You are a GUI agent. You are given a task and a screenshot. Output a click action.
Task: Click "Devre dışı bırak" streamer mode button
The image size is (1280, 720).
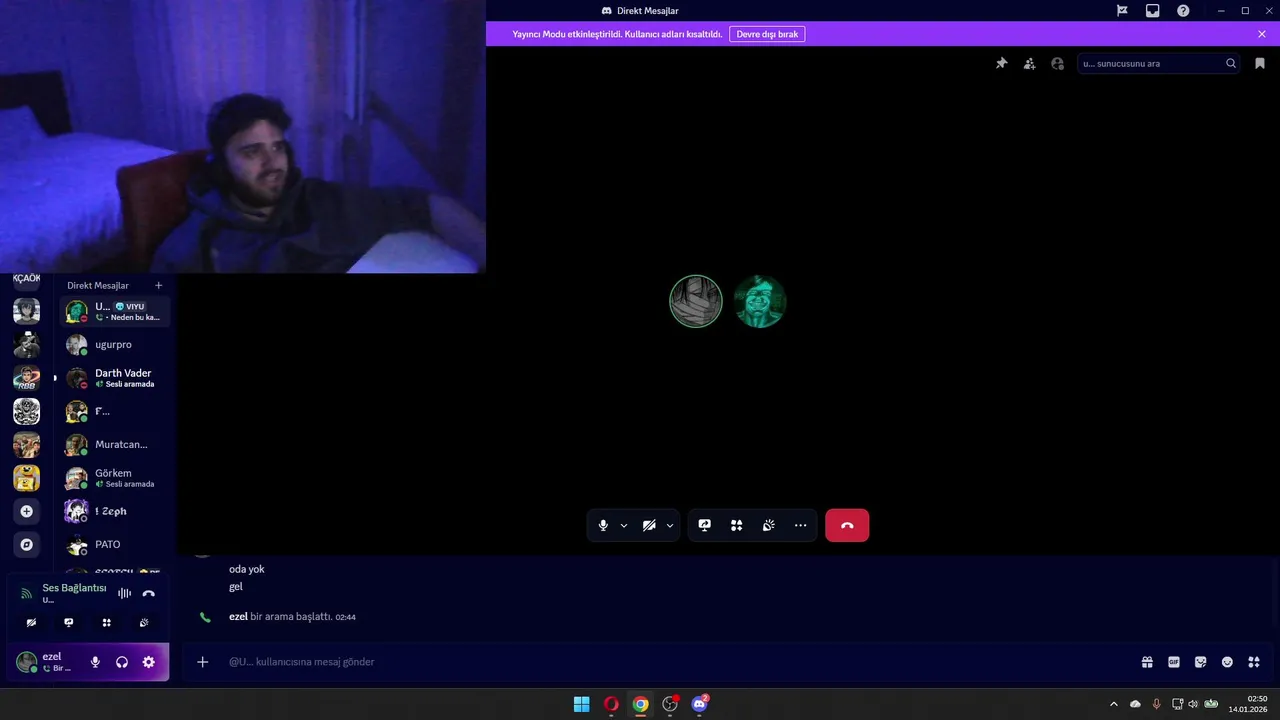click(x=767, y=34)
